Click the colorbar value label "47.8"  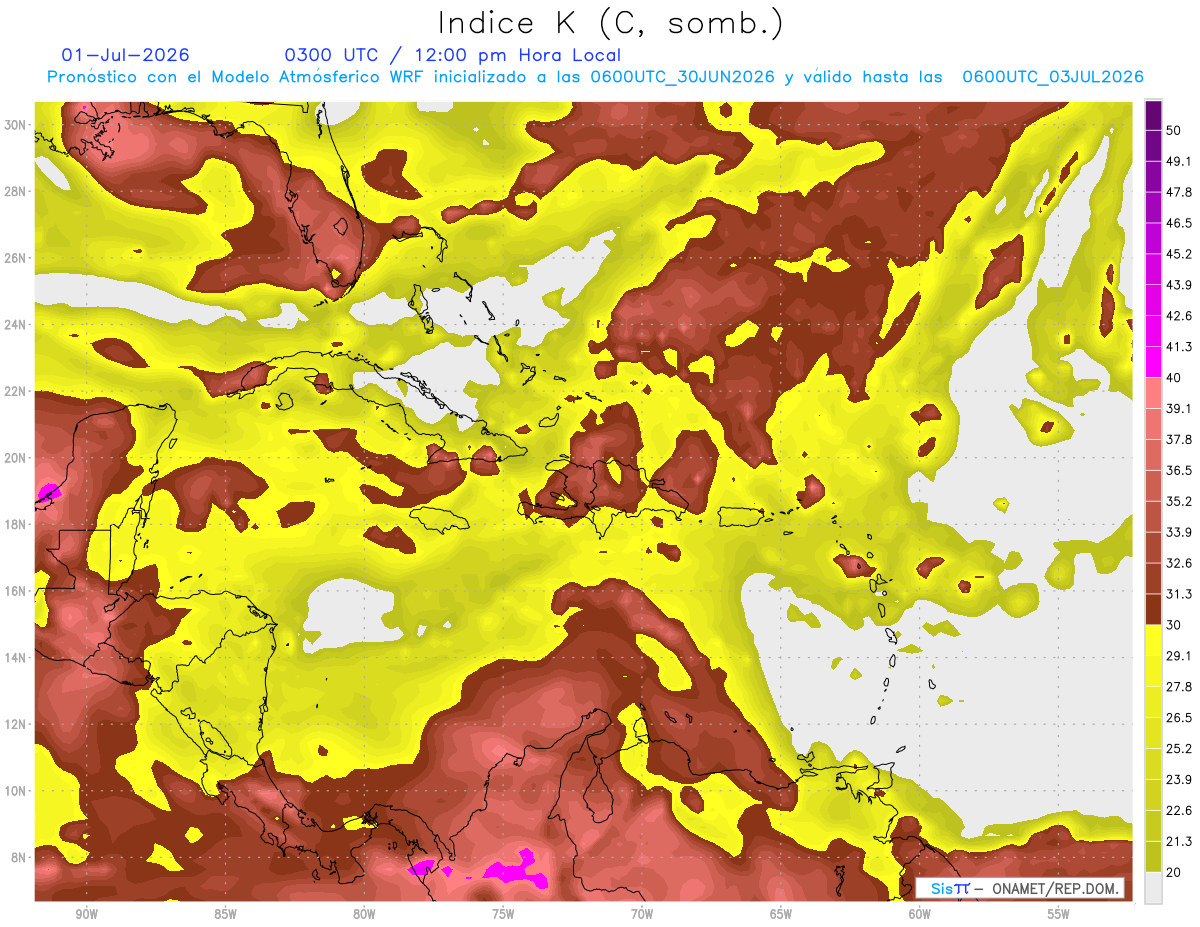[1178, 192]
